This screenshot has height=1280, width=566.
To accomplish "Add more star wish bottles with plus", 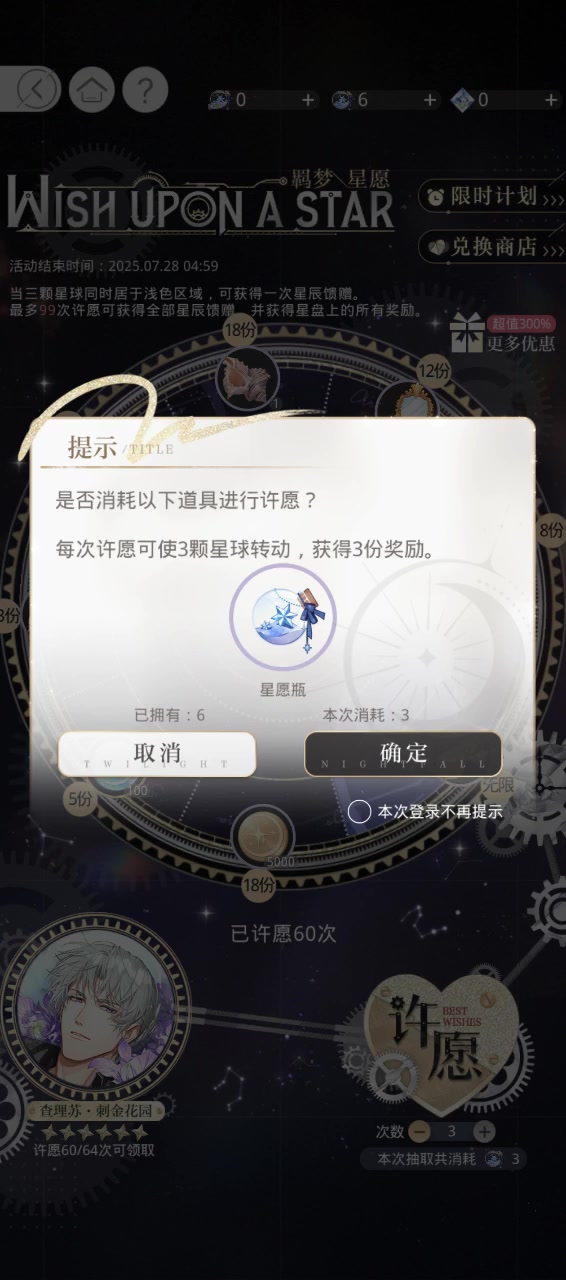I will [x=431, y=100].
